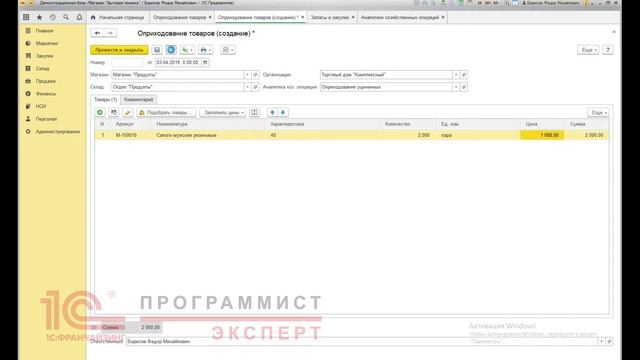Viewport: 640px width, 360px height.
Task: Open the reports icon dropdown in toolbar
Action: click(x=227, y=50)
